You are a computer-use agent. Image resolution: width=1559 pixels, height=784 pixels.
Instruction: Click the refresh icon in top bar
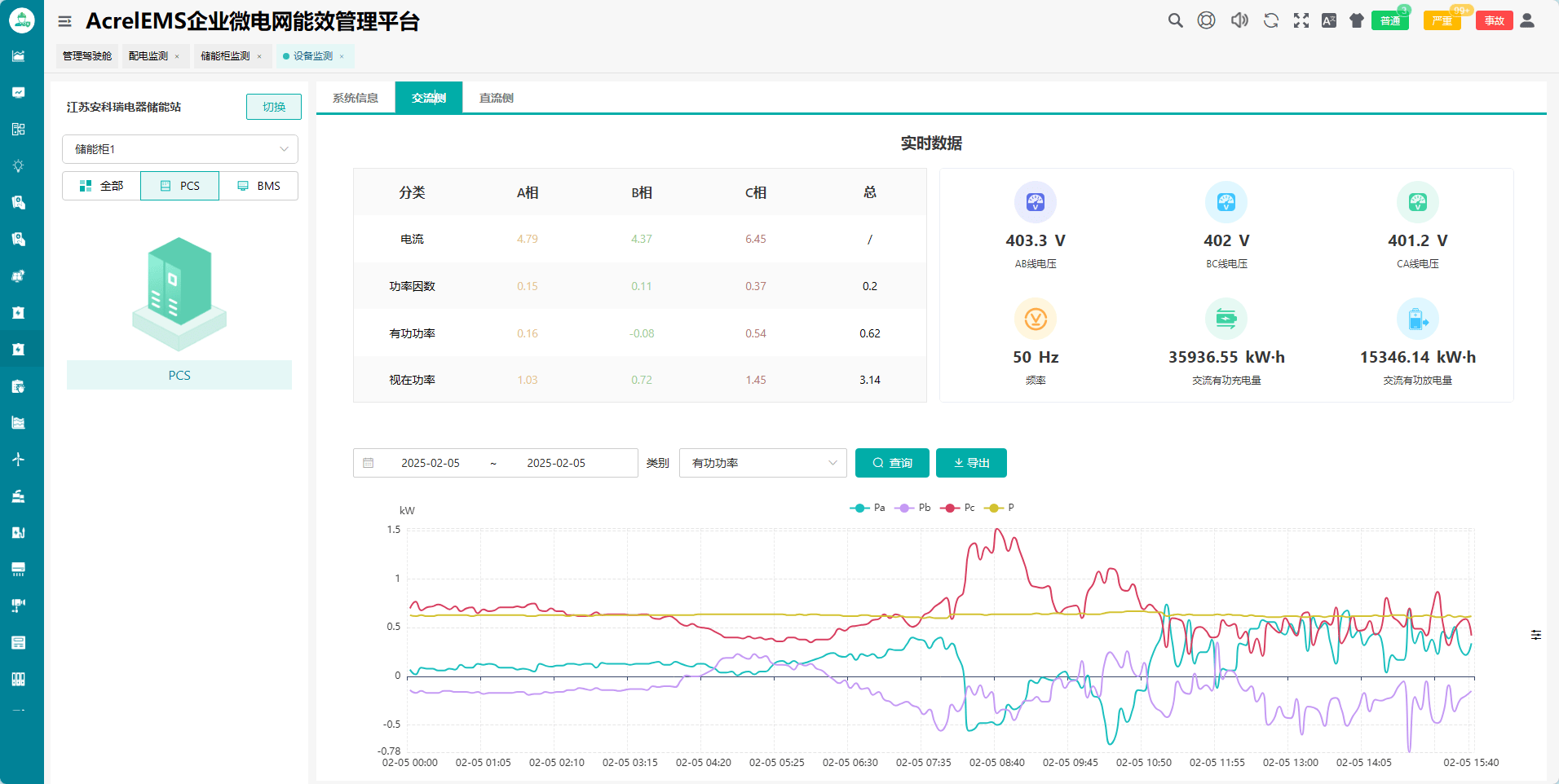coord(1270,20)
